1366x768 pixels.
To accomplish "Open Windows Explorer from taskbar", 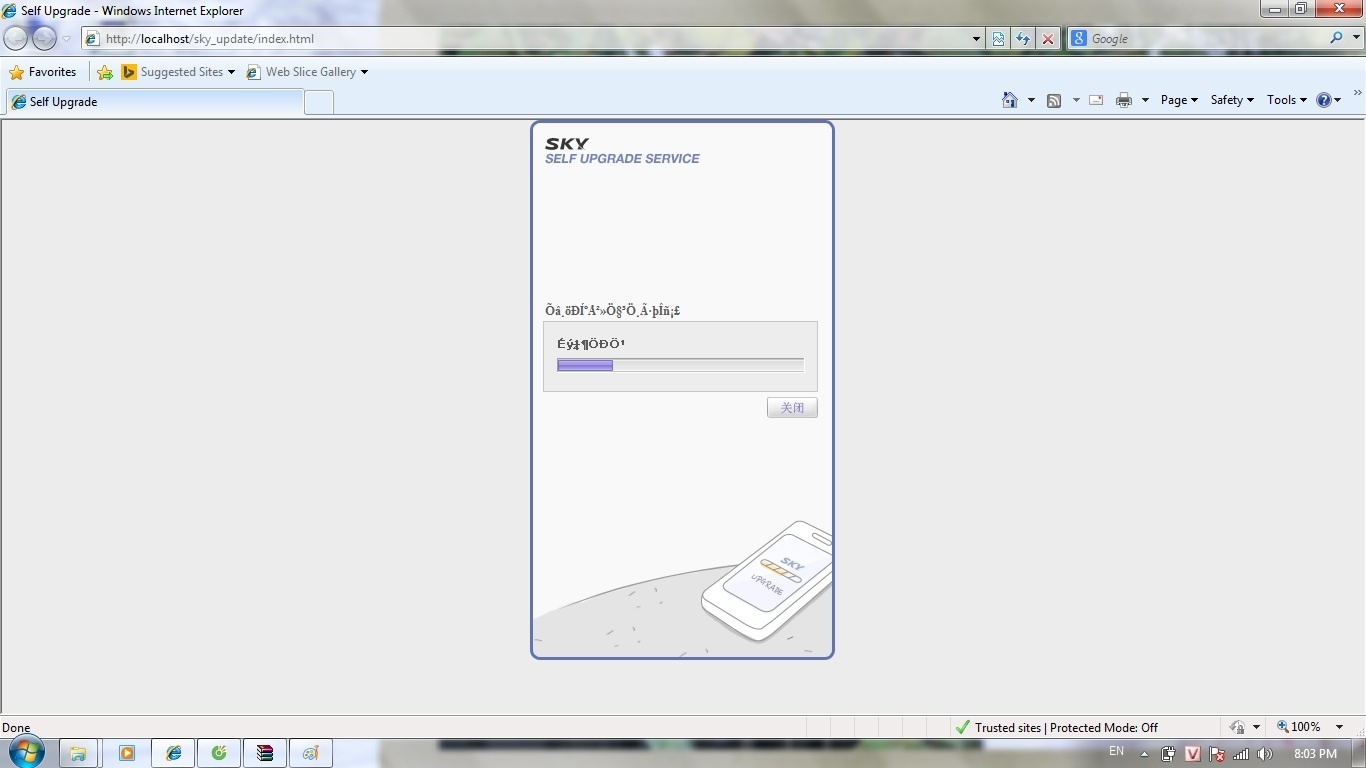I will click(78, 753).
